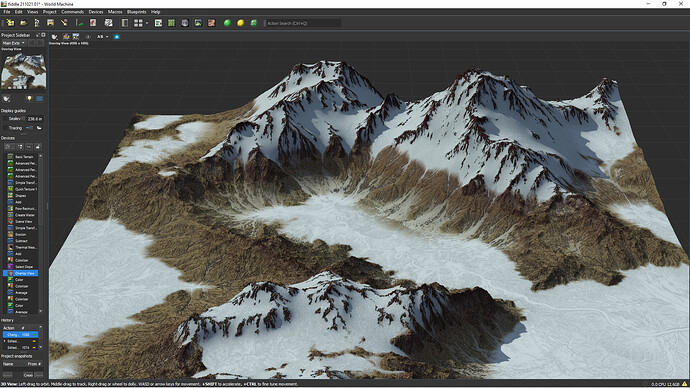Pop out the Project Sidebar panel
This screenshot has width=690, height=388.
[x=38, y=35]
